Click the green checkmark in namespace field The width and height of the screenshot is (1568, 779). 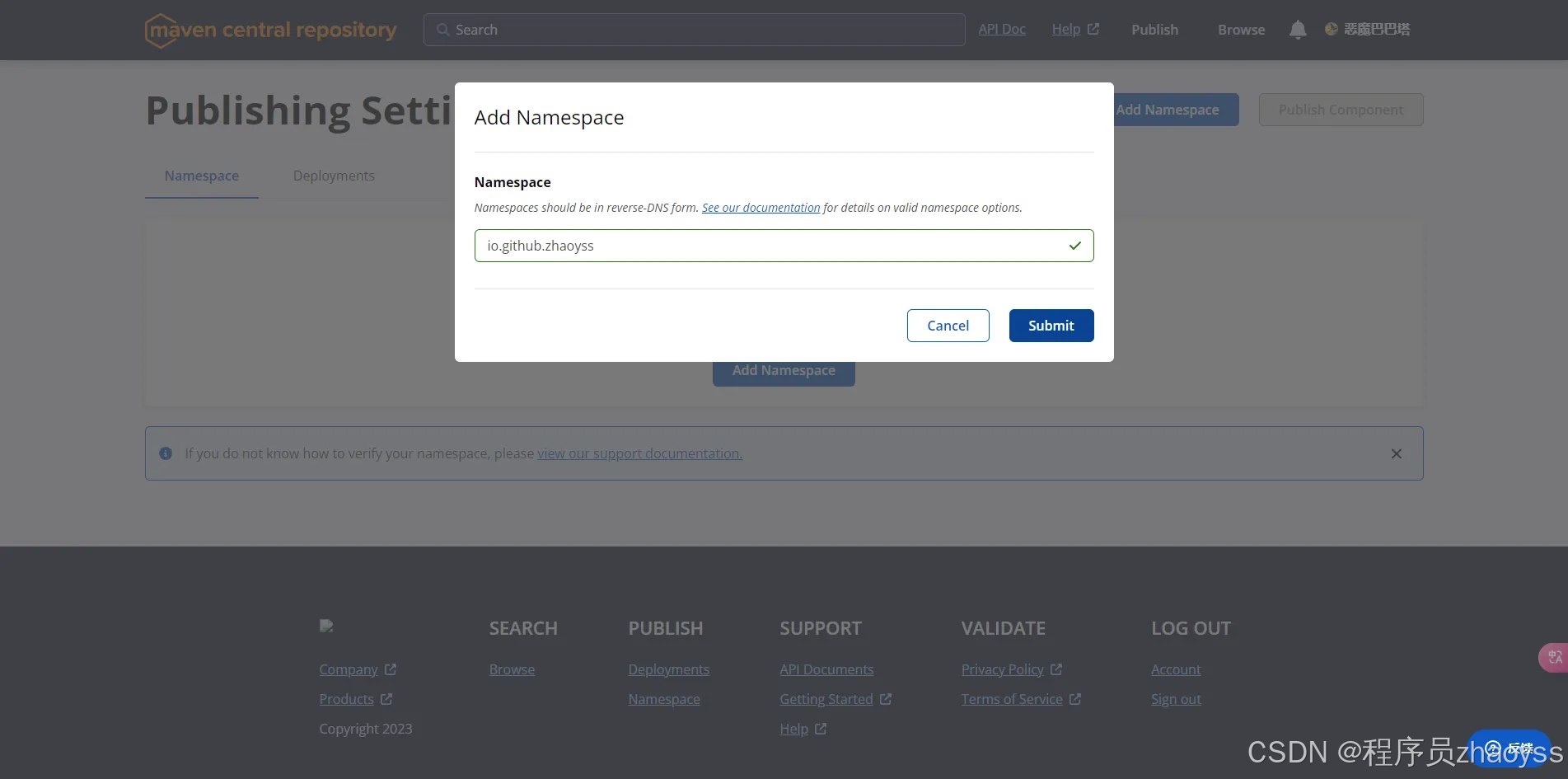pos(1074,246)
